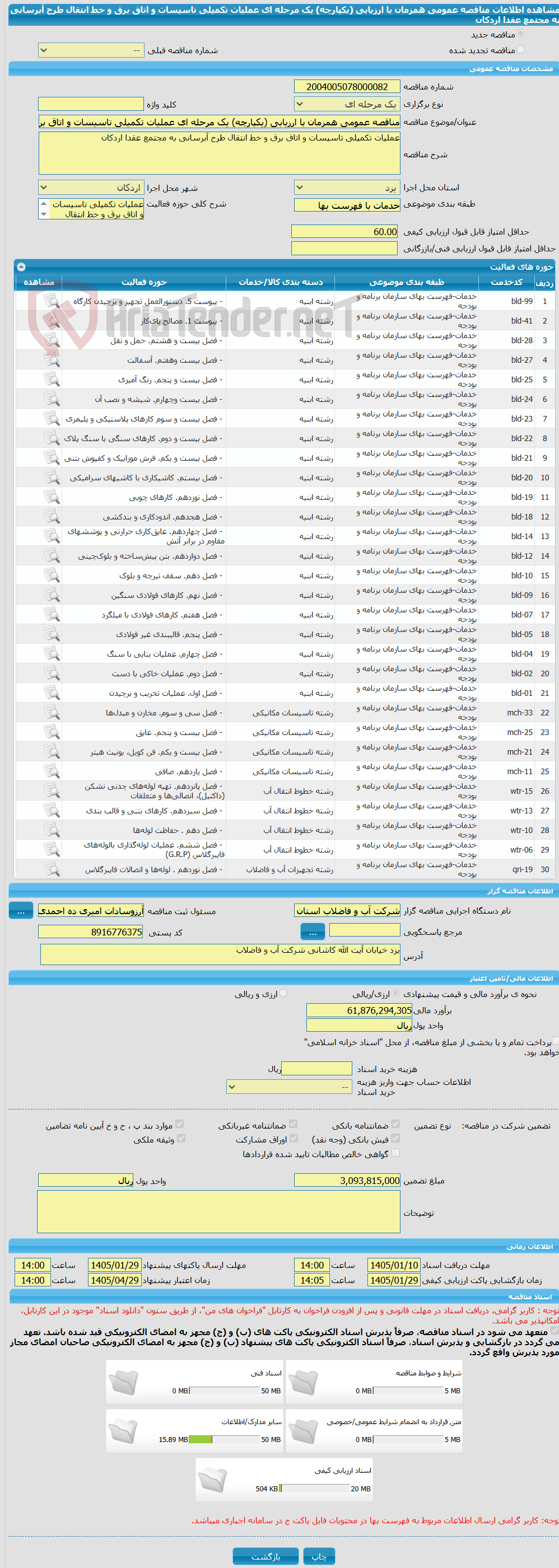The width and height of the screenshot is (559, 1568).
Task: Open view icon for row bld-12
Action: (52, 556)
